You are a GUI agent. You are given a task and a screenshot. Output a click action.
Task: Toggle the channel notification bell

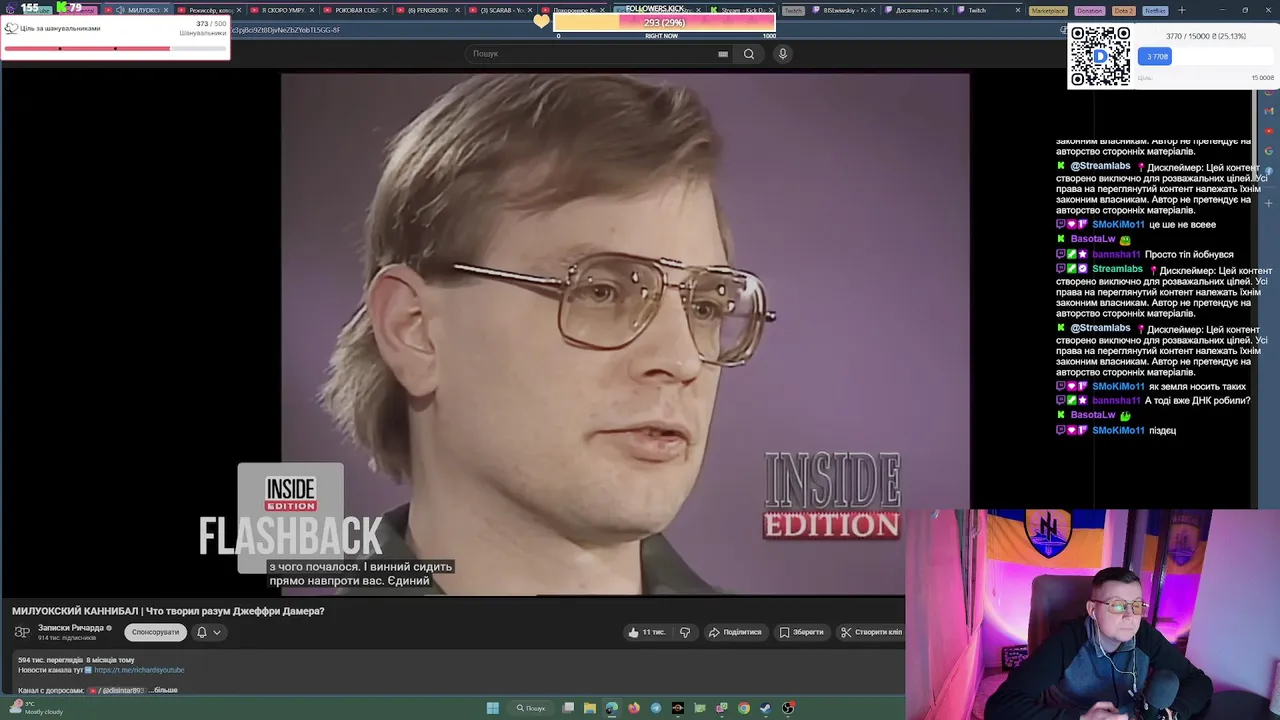pos(202,632)
